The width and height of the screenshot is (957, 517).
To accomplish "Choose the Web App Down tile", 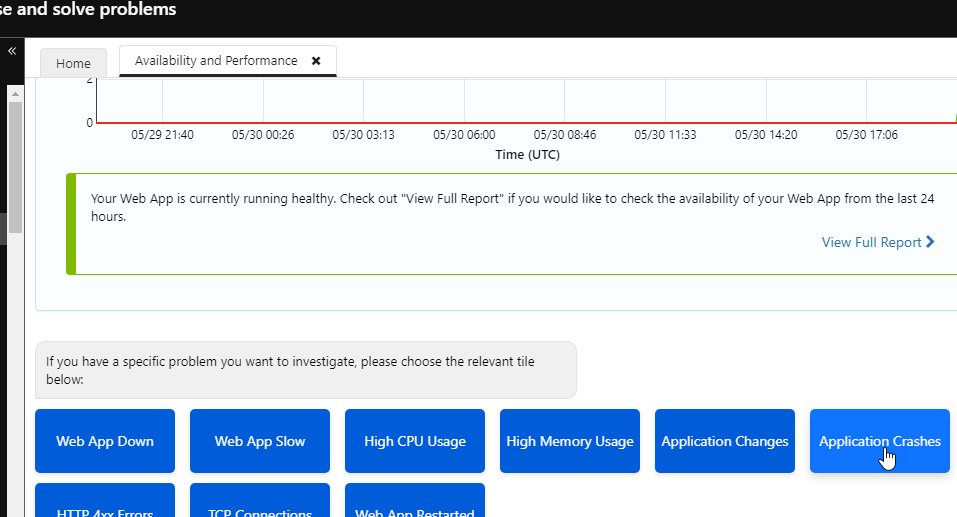I will point(105,441).
